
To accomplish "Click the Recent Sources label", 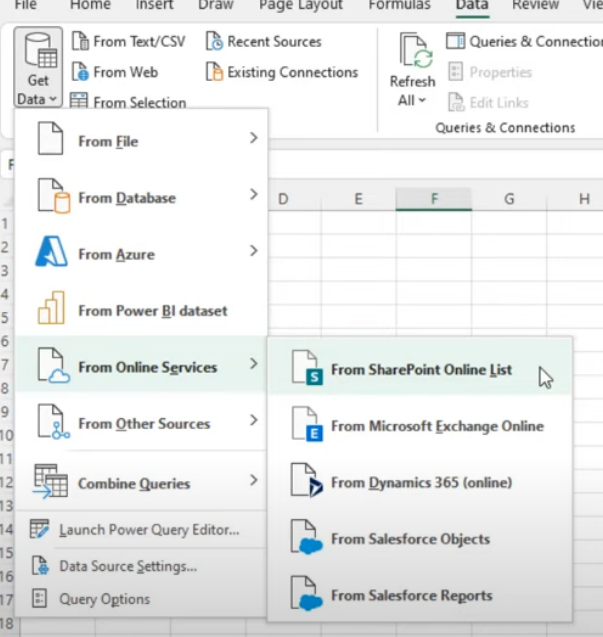I will point(274,41).
